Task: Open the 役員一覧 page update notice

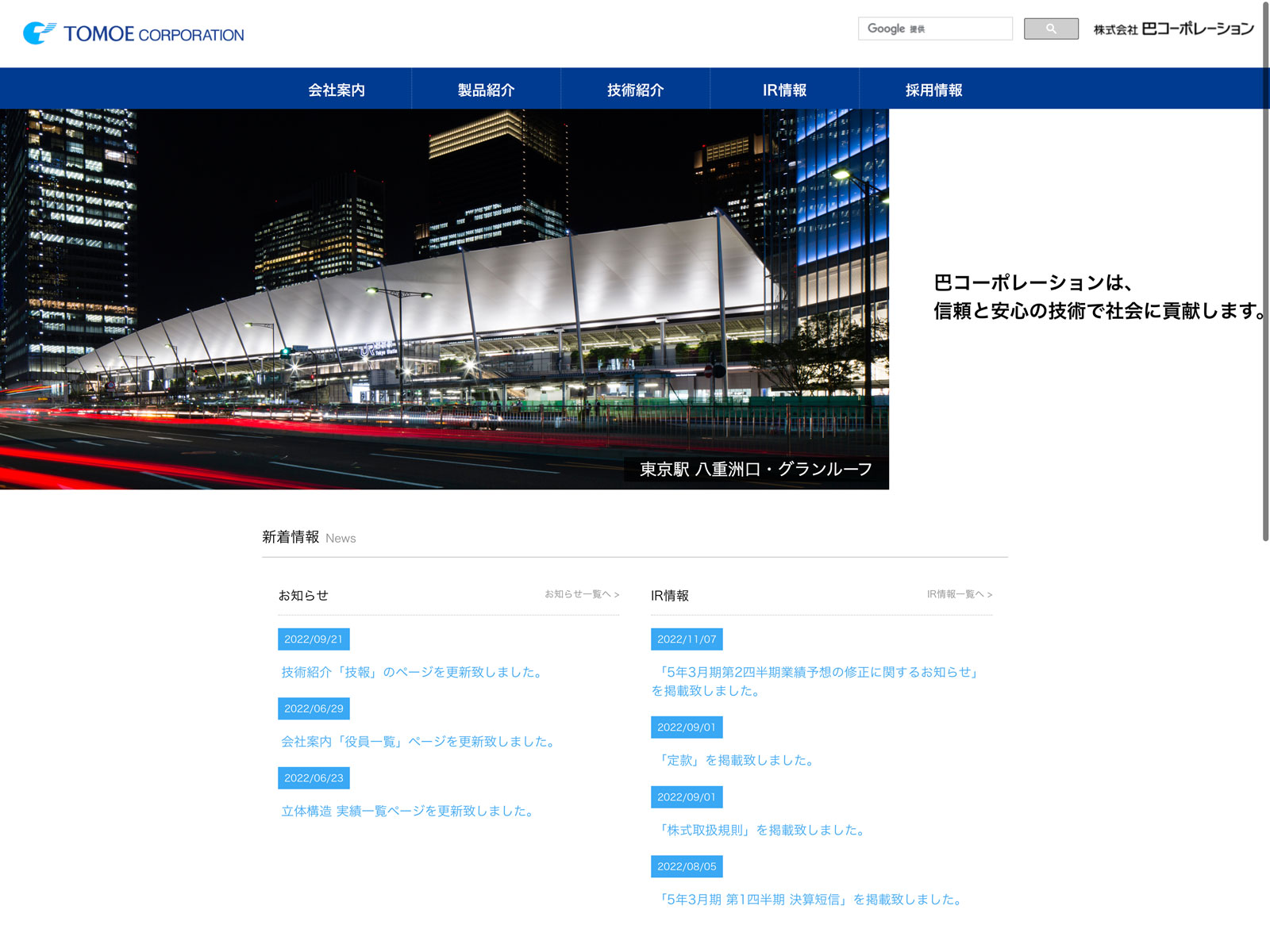Action: pyautogui.click(x=419, y=742)
